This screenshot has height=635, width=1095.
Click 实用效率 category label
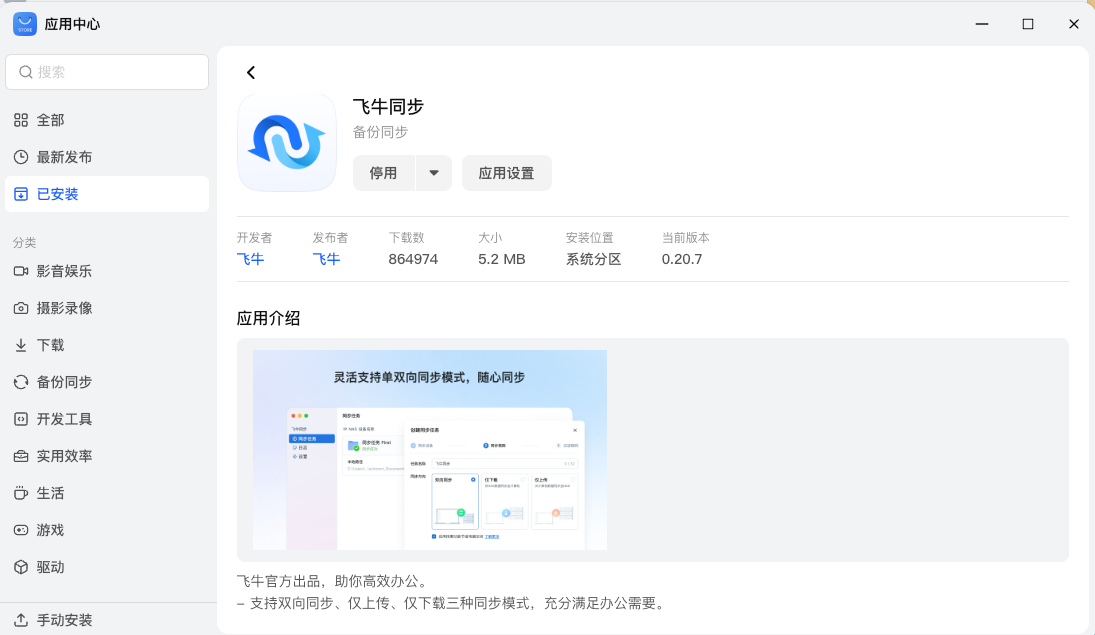click(x=64, y=456)
